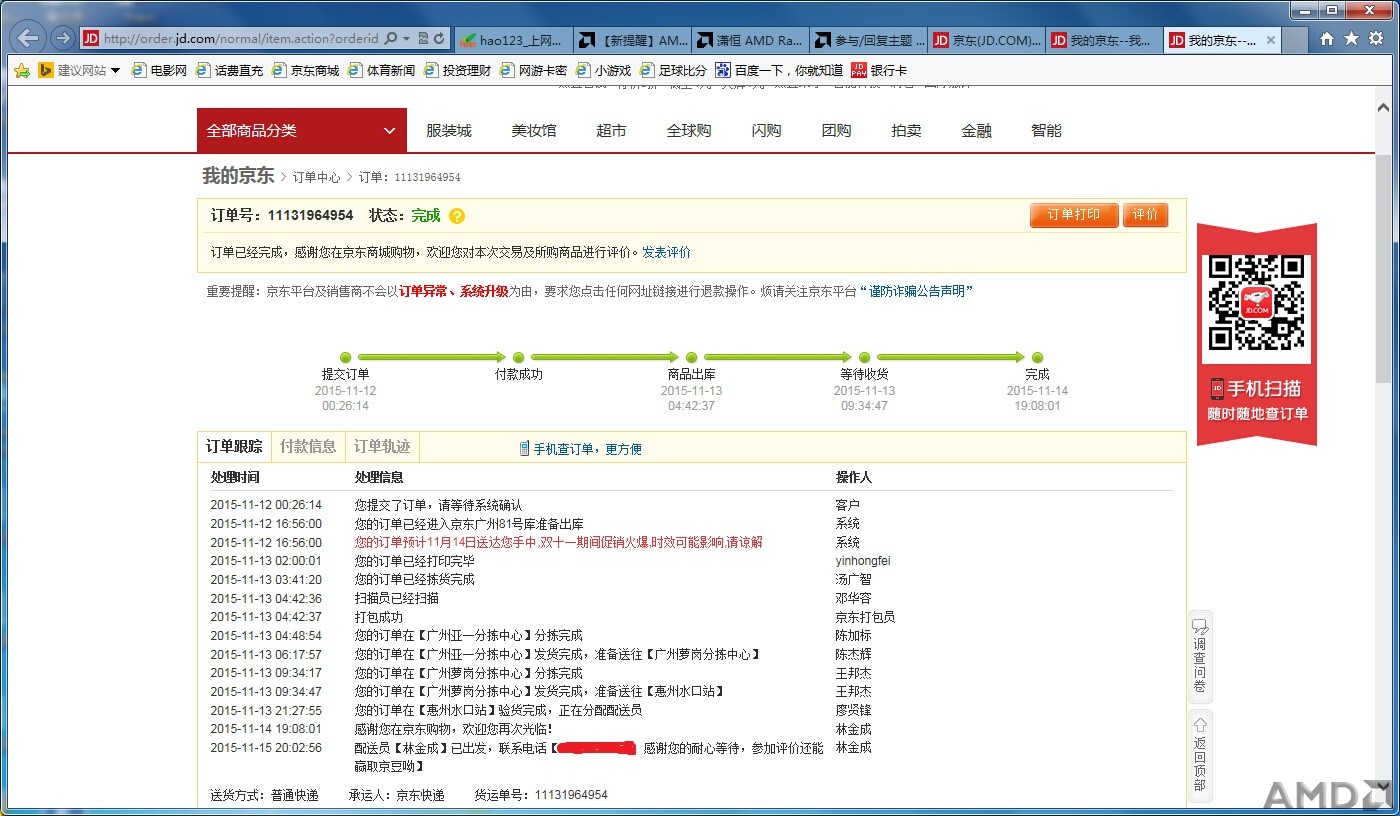Open the 谨防诈骗公告声明 link
Screen dimensions: 1400x816
click(917, 291)
